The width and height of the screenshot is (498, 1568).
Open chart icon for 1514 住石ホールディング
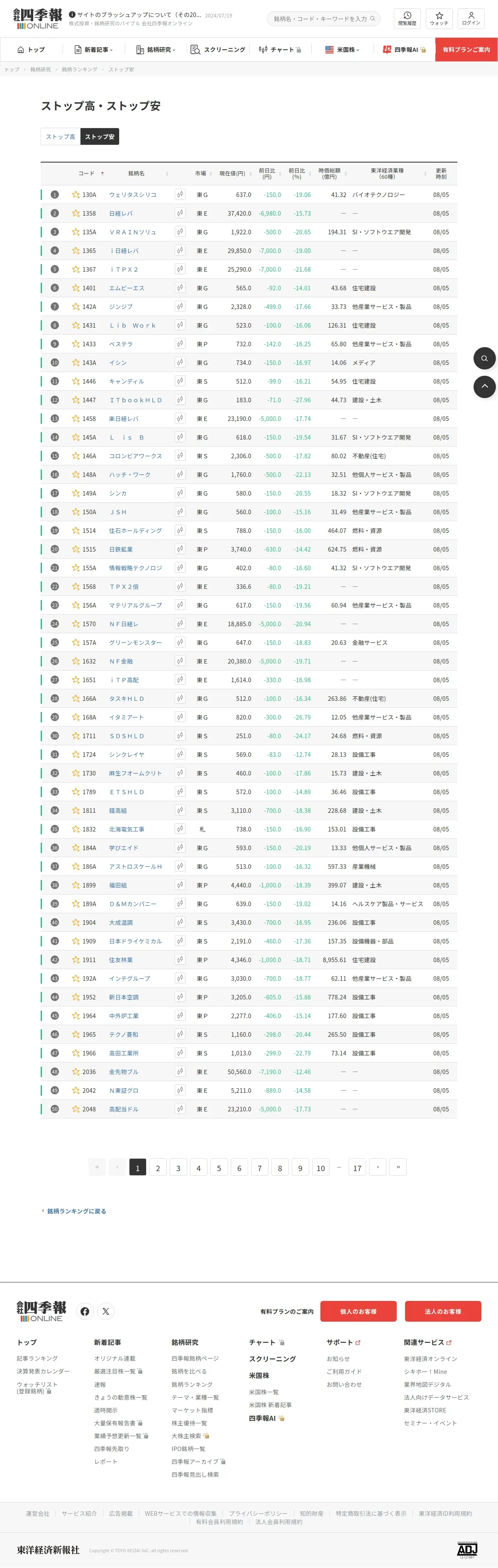click(180, 530)
